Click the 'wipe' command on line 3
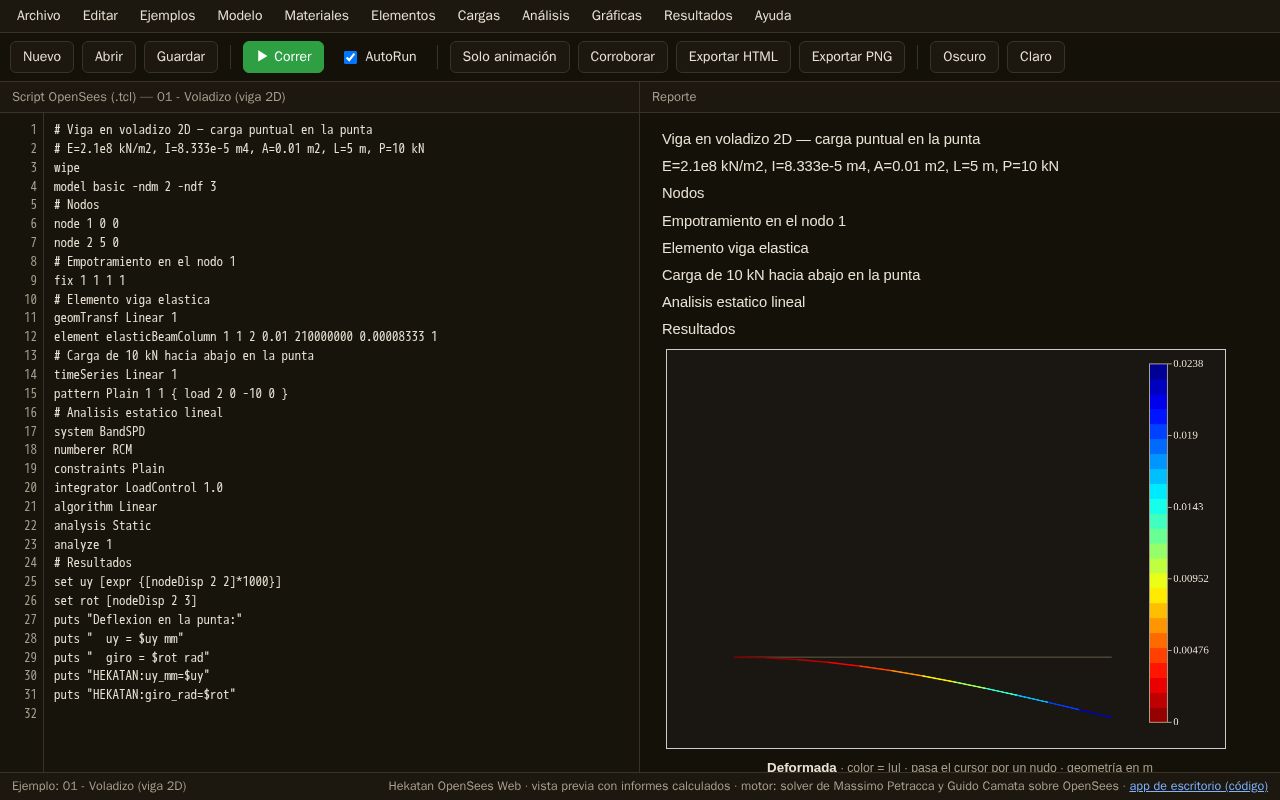This screenshot has height=800, width=1280. pyautogui.click(x=67, y=167)
